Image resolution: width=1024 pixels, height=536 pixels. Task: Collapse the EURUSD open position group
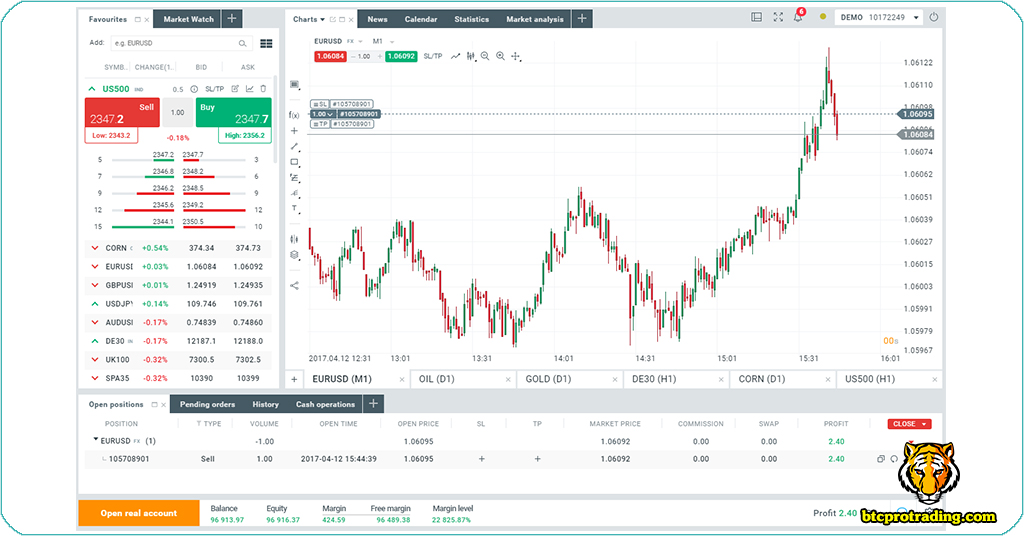[x=95, y=441]
